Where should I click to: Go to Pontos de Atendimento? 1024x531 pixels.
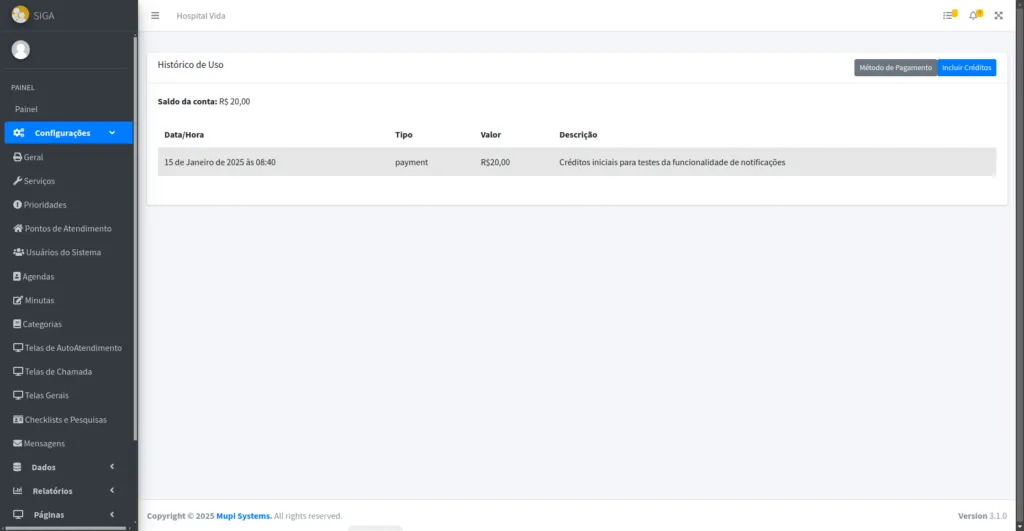[x=62, y=229]
